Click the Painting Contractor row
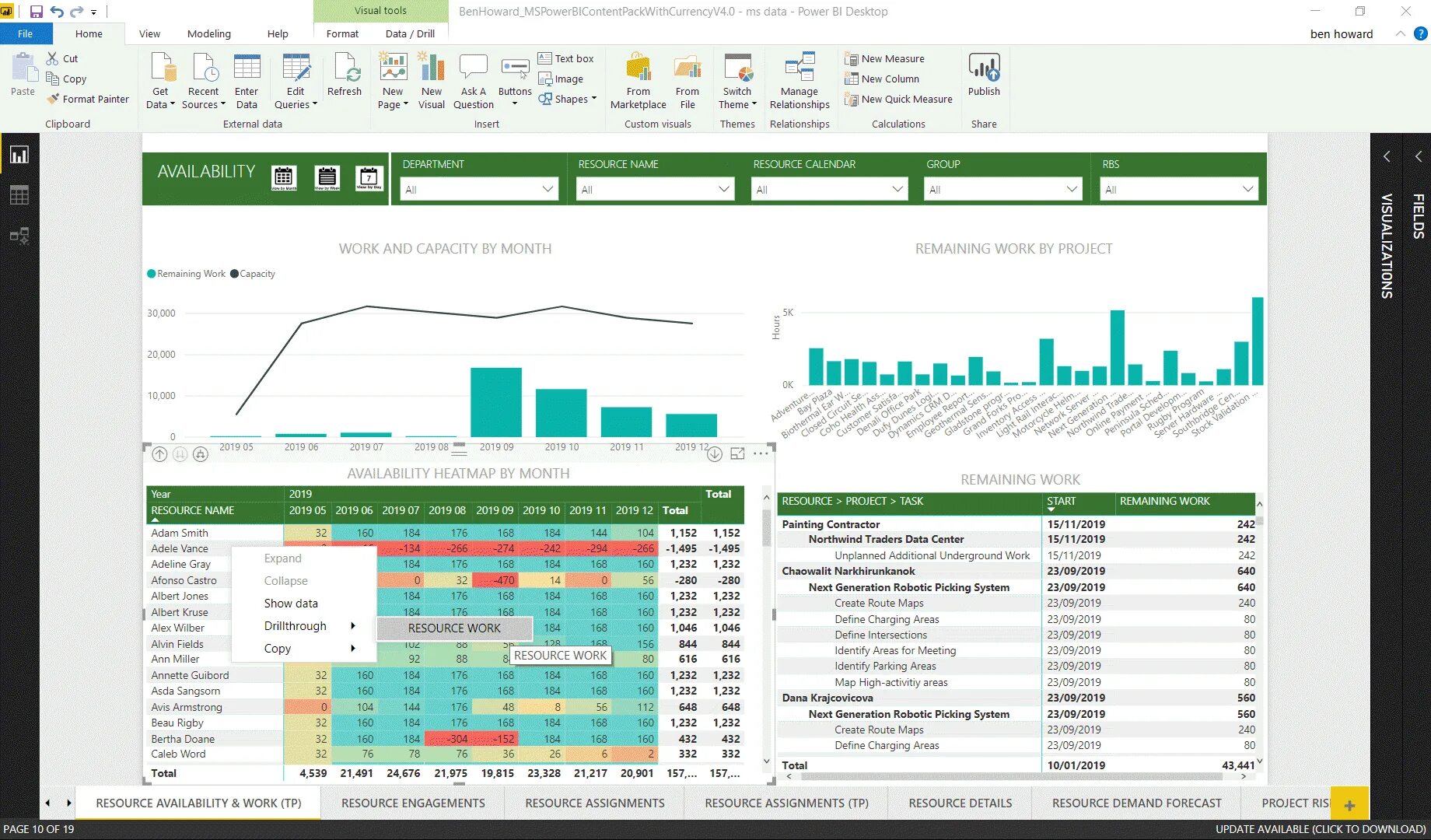1431x840 pixels. (1018, 524)
